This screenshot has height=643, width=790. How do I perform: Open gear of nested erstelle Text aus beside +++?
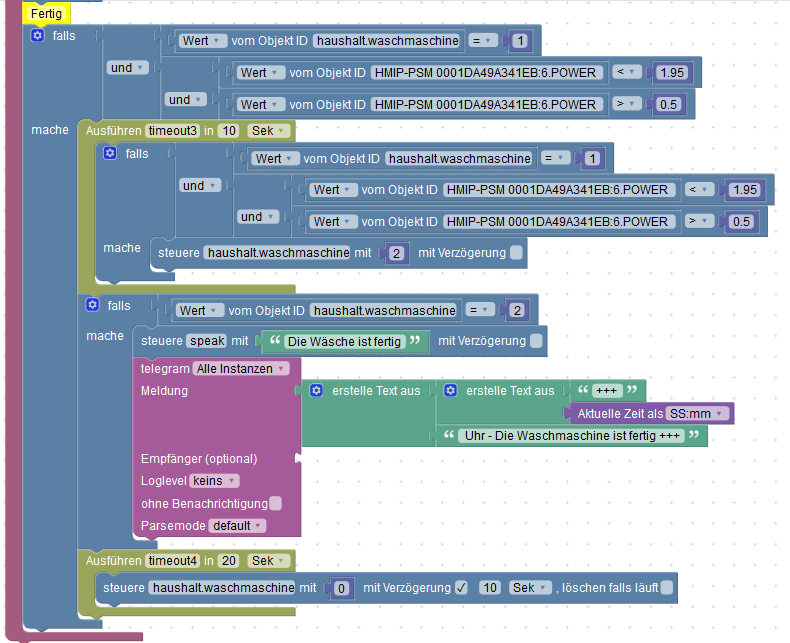point(450,391)
